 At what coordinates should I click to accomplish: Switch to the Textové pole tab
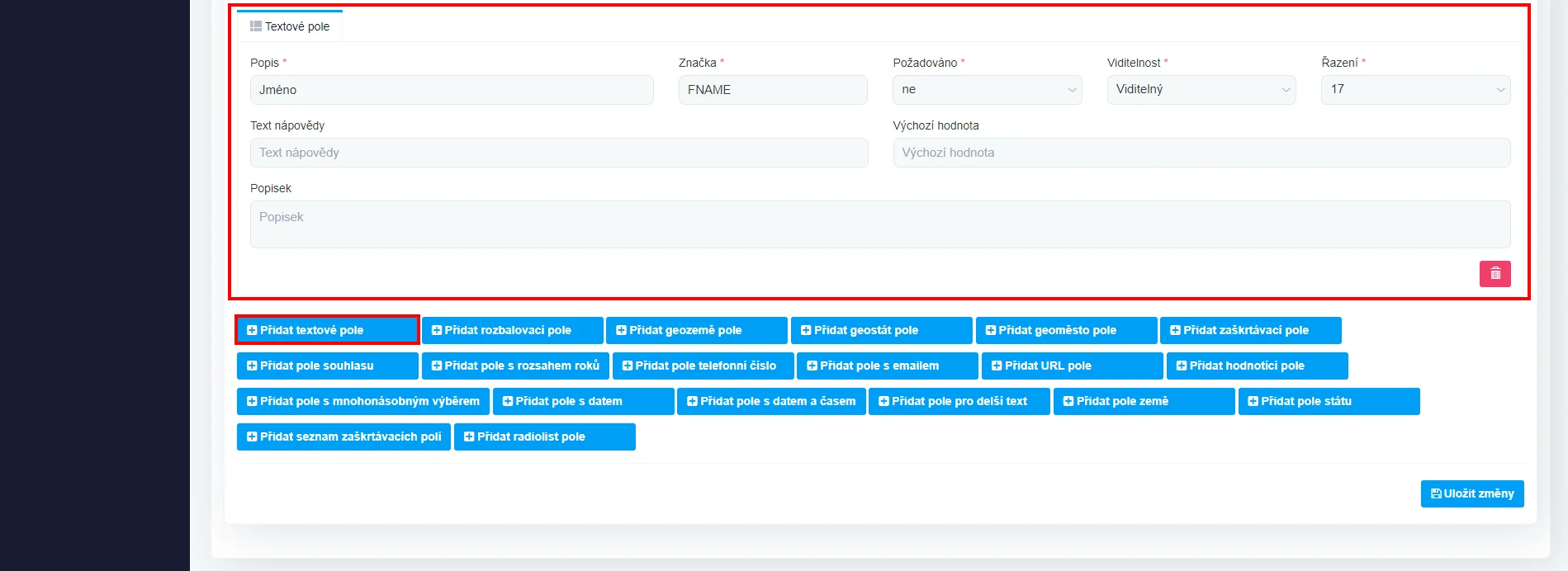coord(290,26)
